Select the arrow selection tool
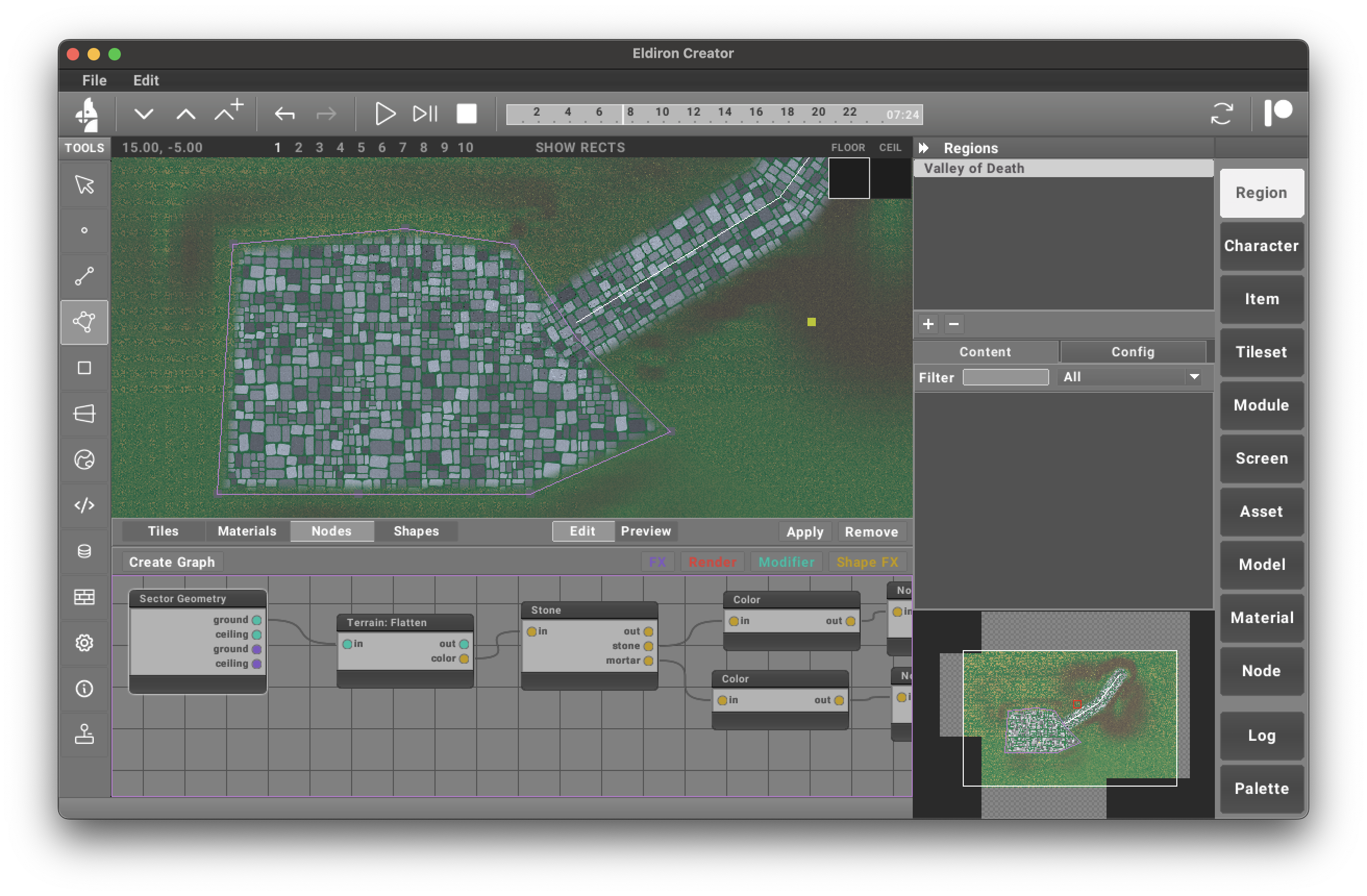The height and width of the screenshot is (896, 1367). coord(84,184)
